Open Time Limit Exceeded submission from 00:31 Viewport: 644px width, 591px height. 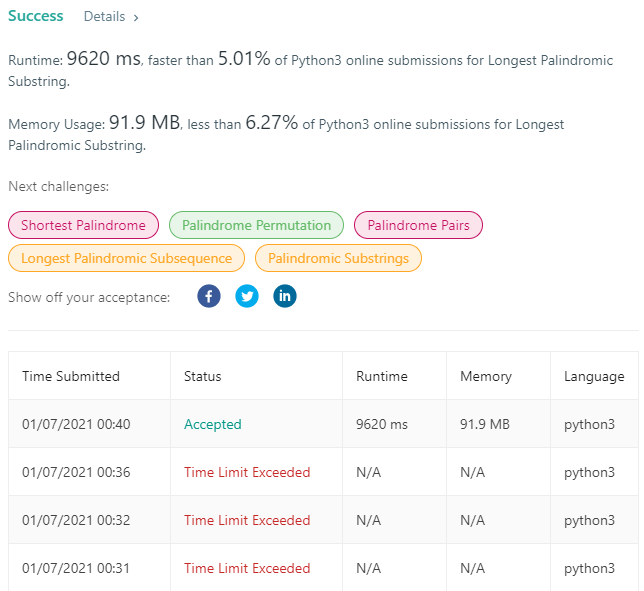(x=247, y=568)
